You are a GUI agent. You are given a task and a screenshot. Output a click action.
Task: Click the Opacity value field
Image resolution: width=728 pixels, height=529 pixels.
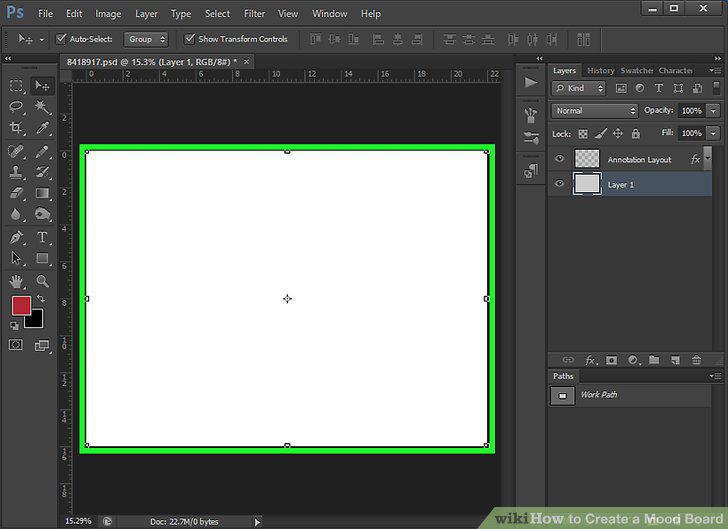(691, 111)
